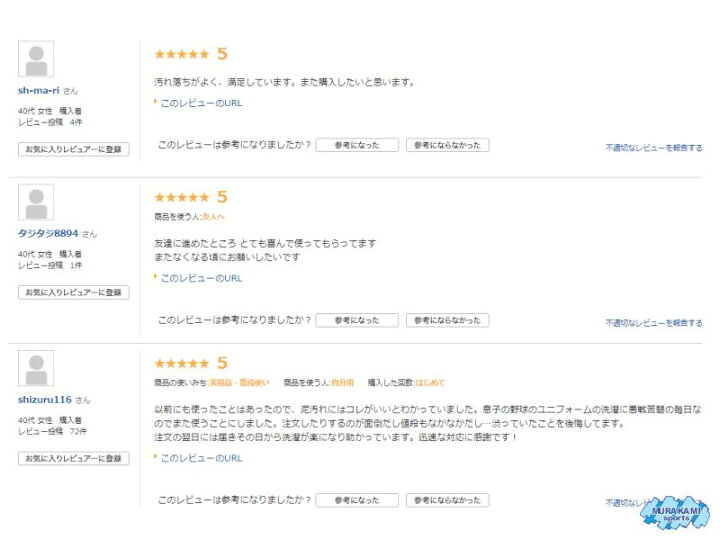
Task: Open このレビューのURL for shizuru116's review
Action: click(x=201, y=458)
